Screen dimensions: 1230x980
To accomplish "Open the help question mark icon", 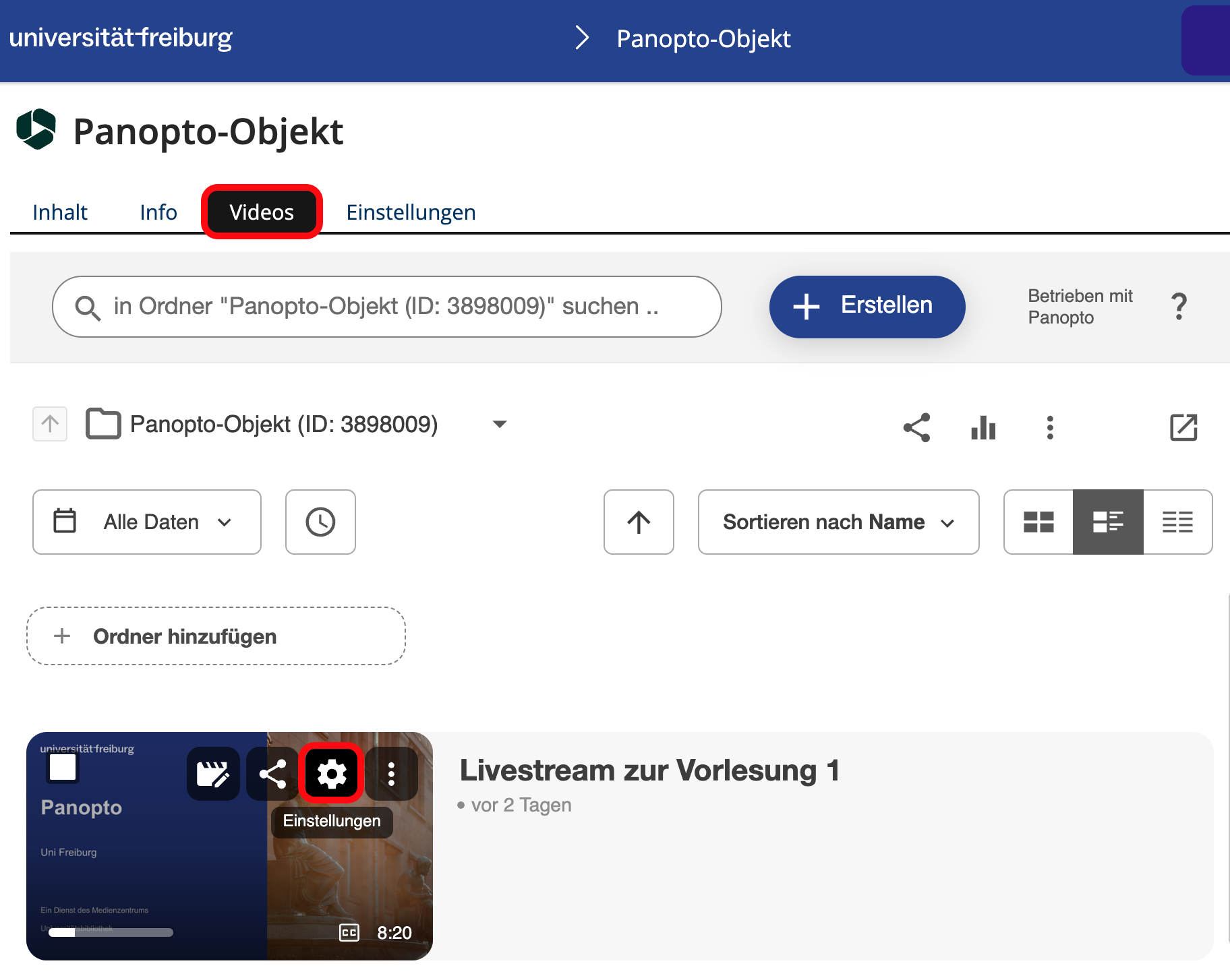I will click(1179, 307).
